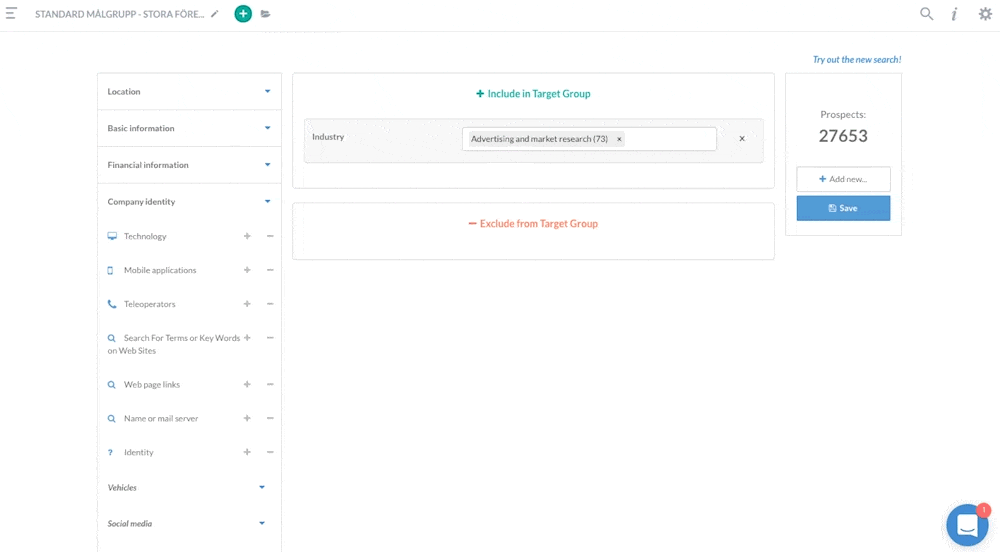Exclude Mobile applications with minus icon

[270, 270]
